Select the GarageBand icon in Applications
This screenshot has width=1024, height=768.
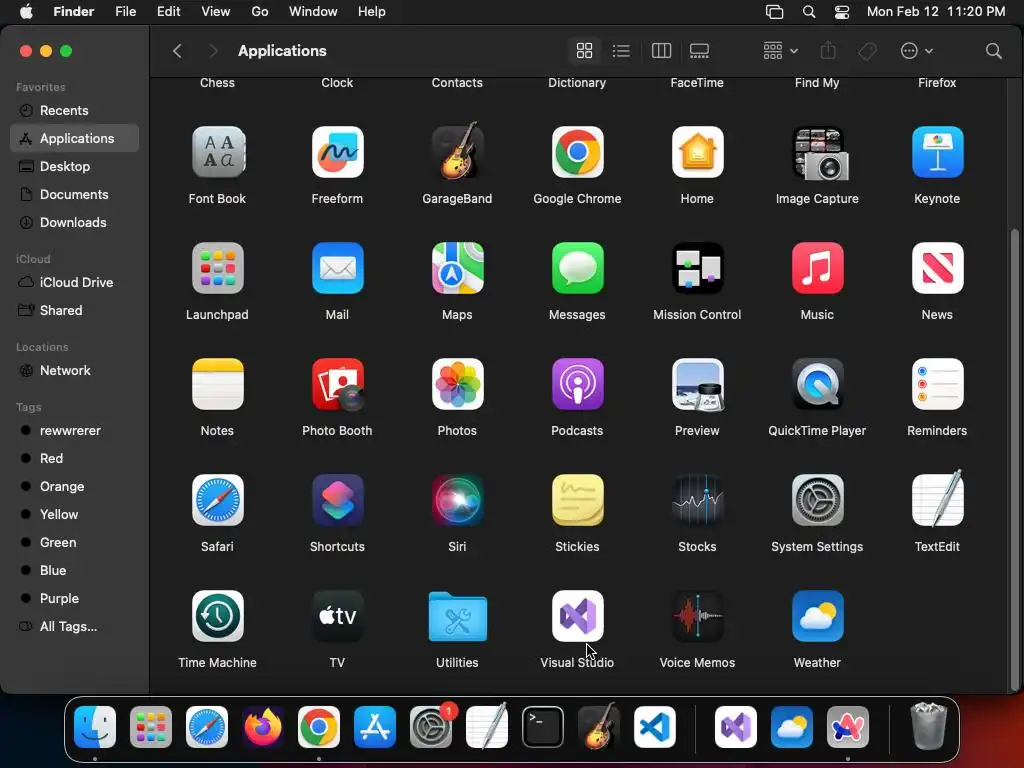click(x=457, y=151)
